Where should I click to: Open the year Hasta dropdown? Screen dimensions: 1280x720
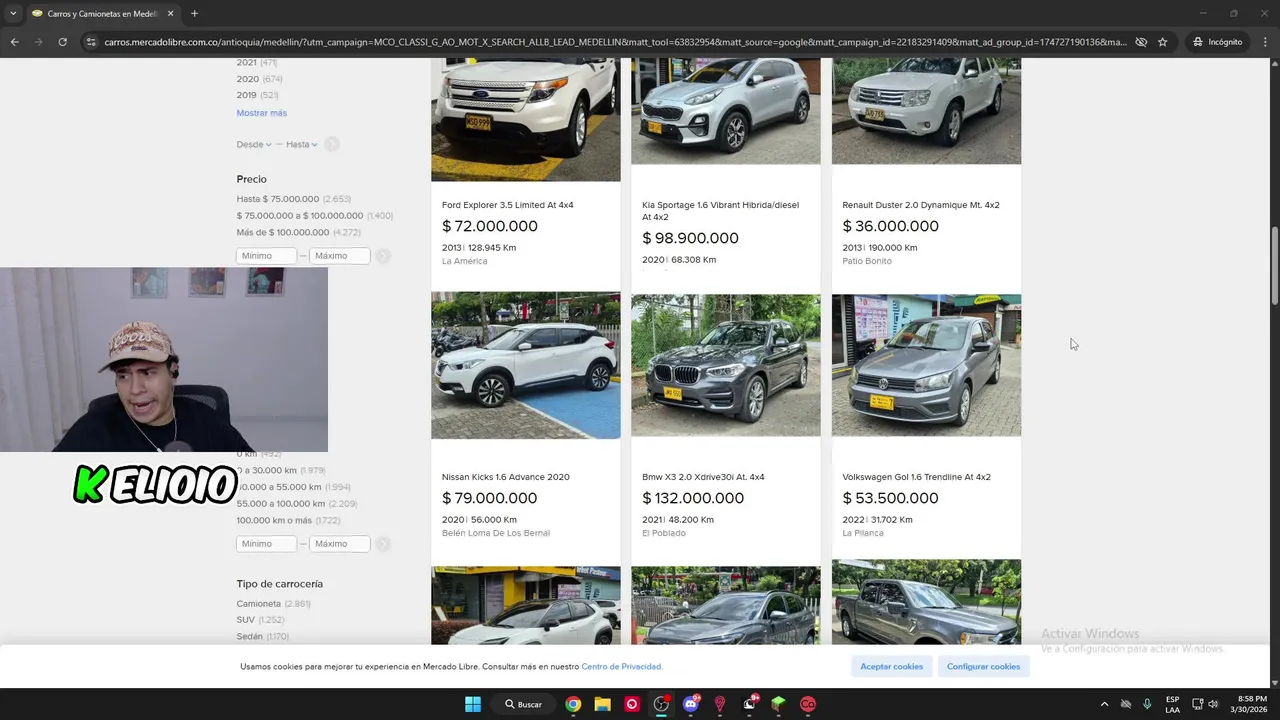[x=301, y=144]
